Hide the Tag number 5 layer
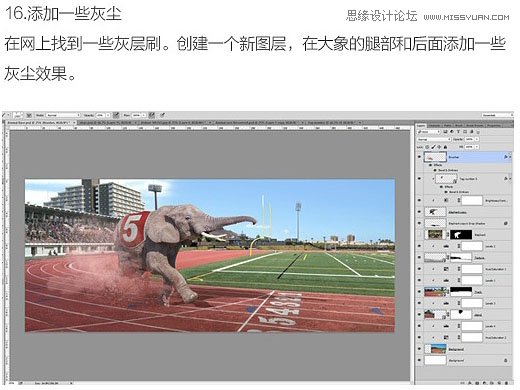The image size is (520, 390). pyautogui.click(x=419, y=179)
